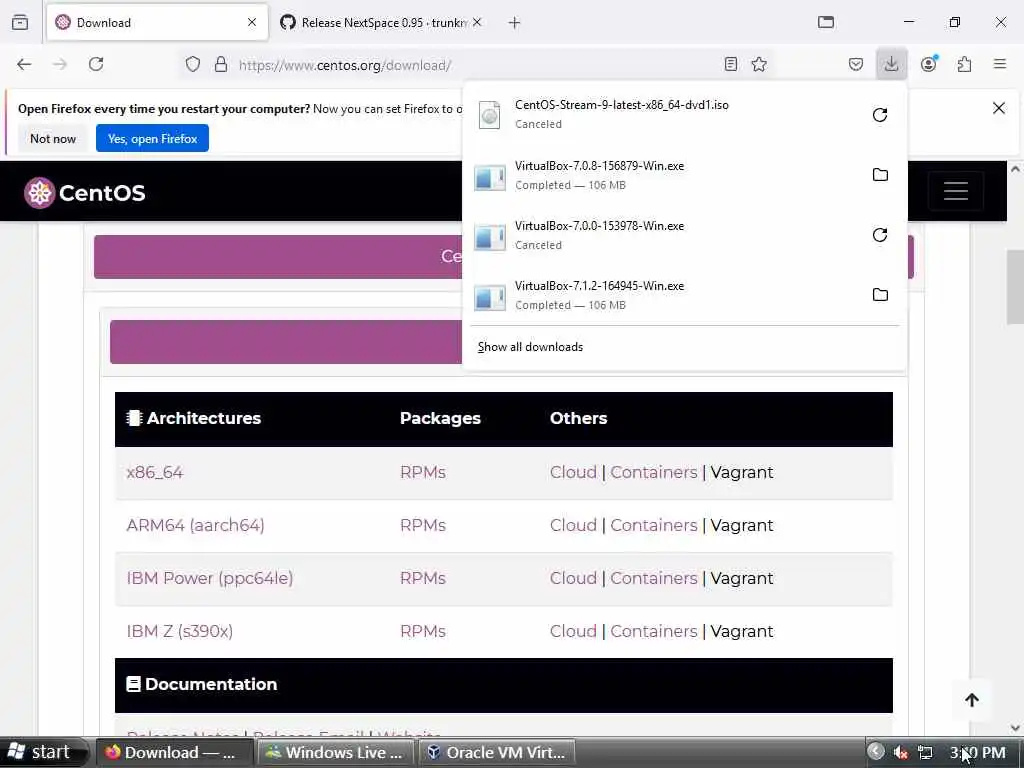Select the Download Firefox taskbar item
Screen dimensions: 1024x768
[x=174, y=752]
